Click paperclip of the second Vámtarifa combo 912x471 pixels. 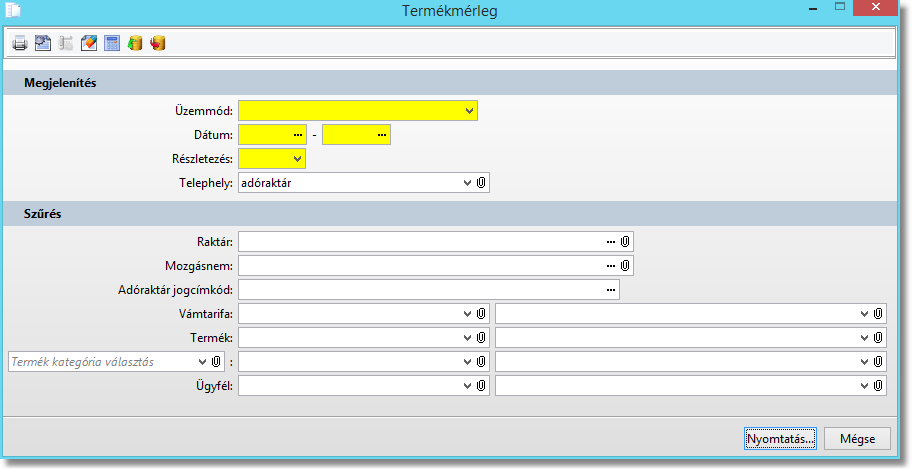click(x=878, y=314)
